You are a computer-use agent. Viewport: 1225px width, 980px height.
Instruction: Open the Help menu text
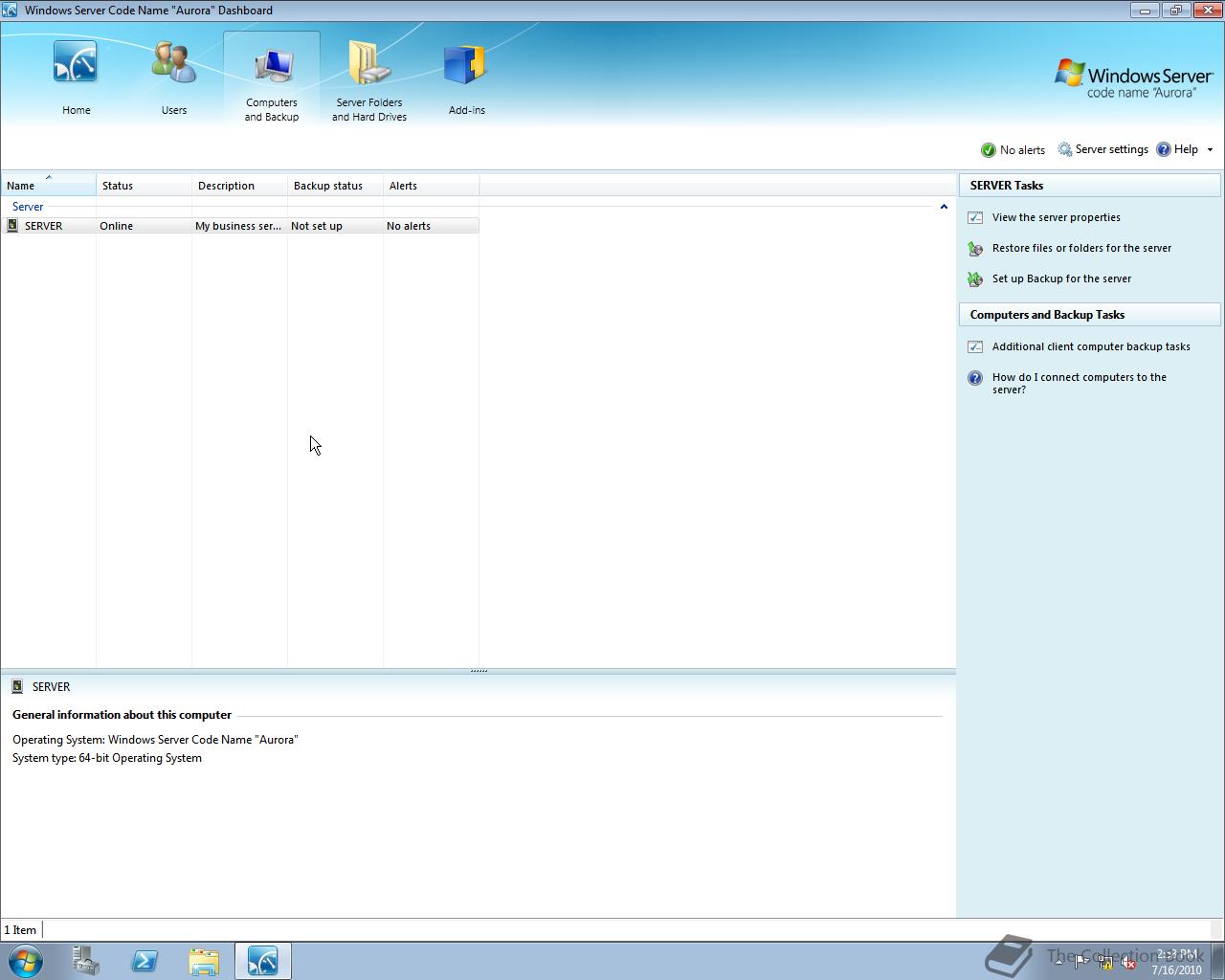coord(1186,149)
